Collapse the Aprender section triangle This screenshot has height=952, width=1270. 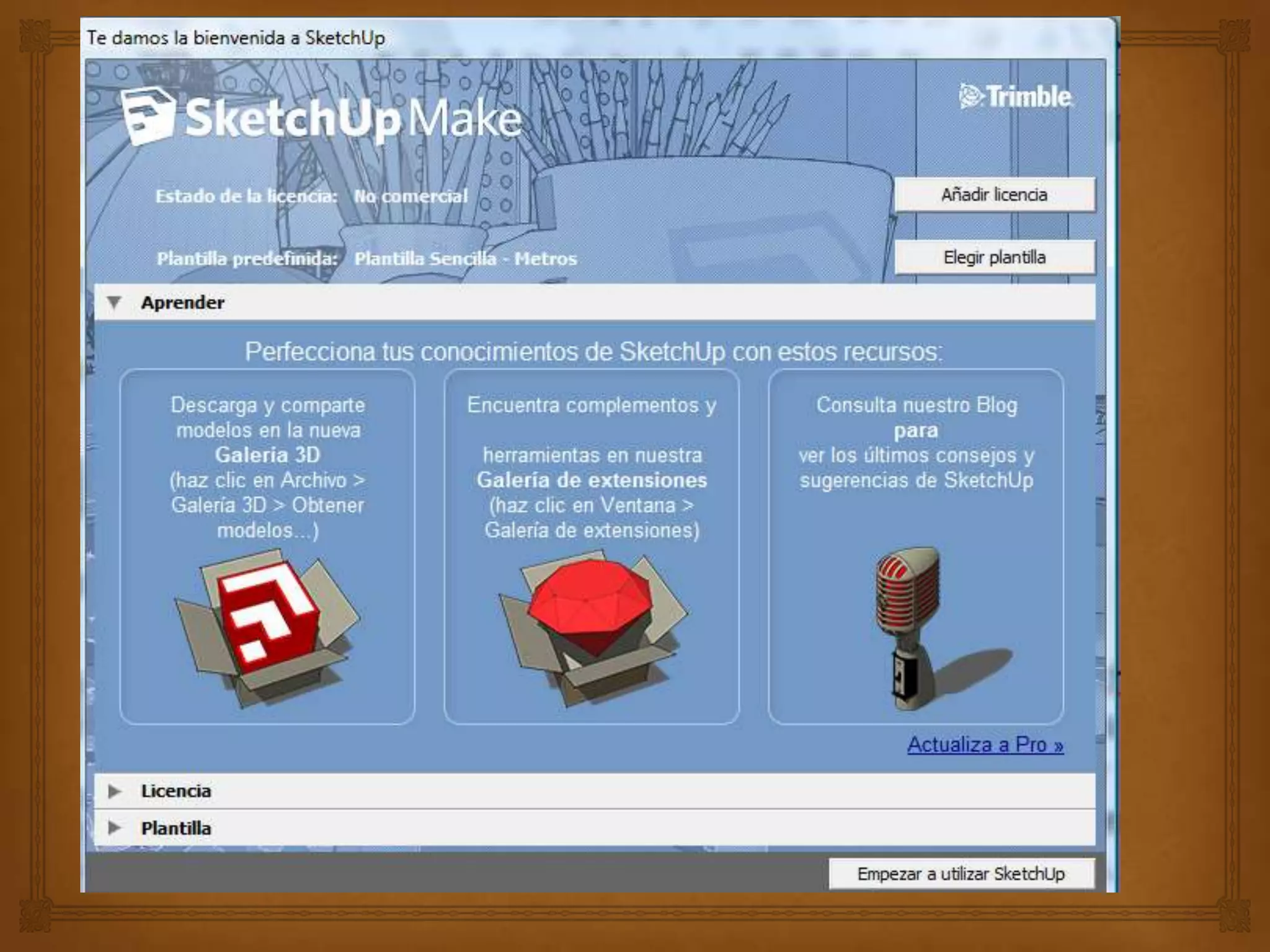114,302
